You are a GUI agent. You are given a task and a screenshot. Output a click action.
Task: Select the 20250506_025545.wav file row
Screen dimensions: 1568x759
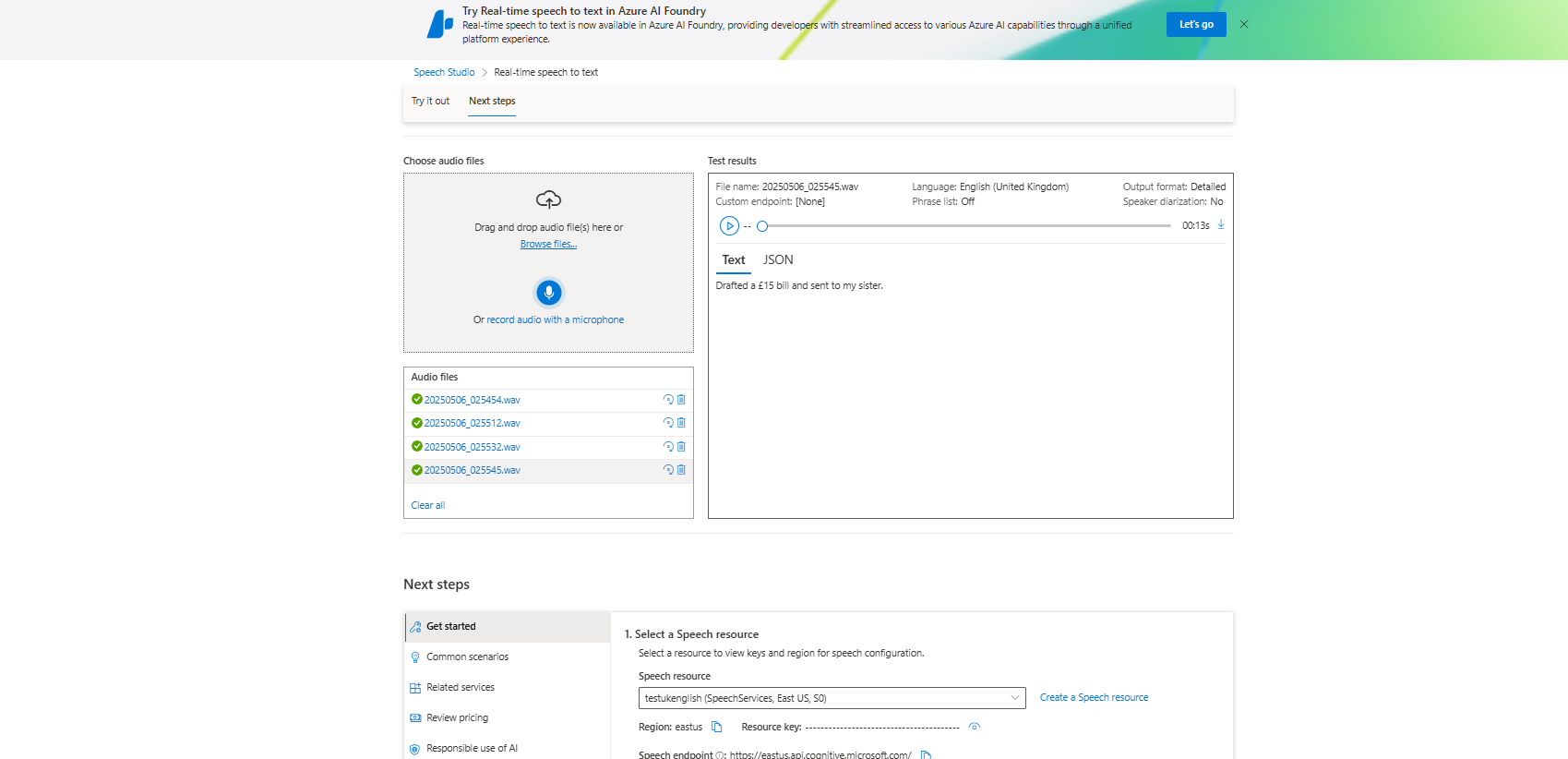548,471
